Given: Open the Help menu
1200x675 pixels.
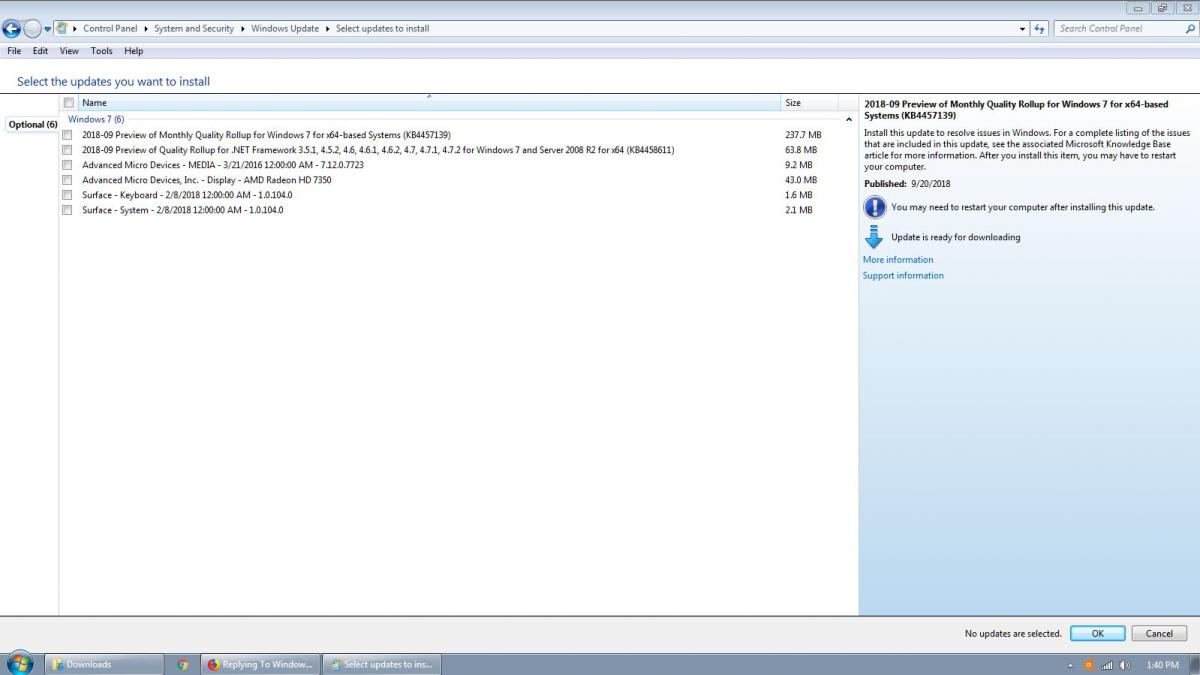Looking at the screenshot, I should coord(134,51).
